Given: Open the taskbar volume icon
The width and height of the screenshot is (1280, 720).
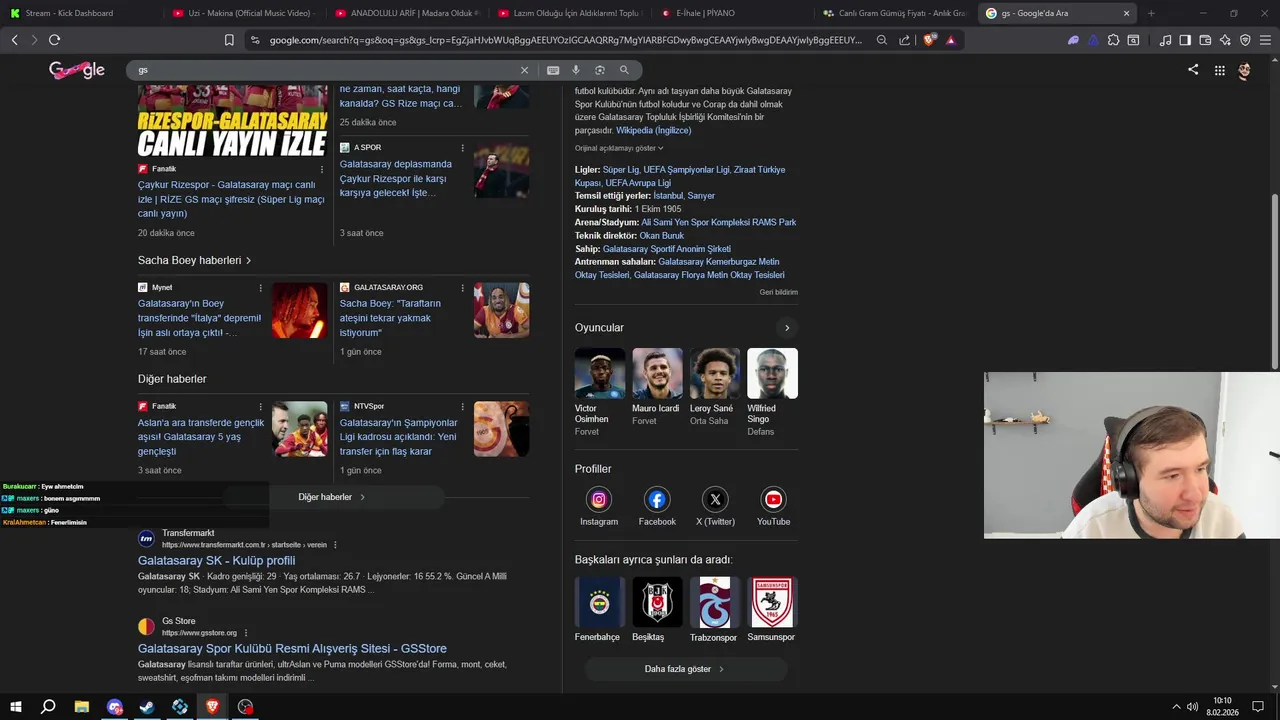Looking at the screenshot, I should (1193, 707).
